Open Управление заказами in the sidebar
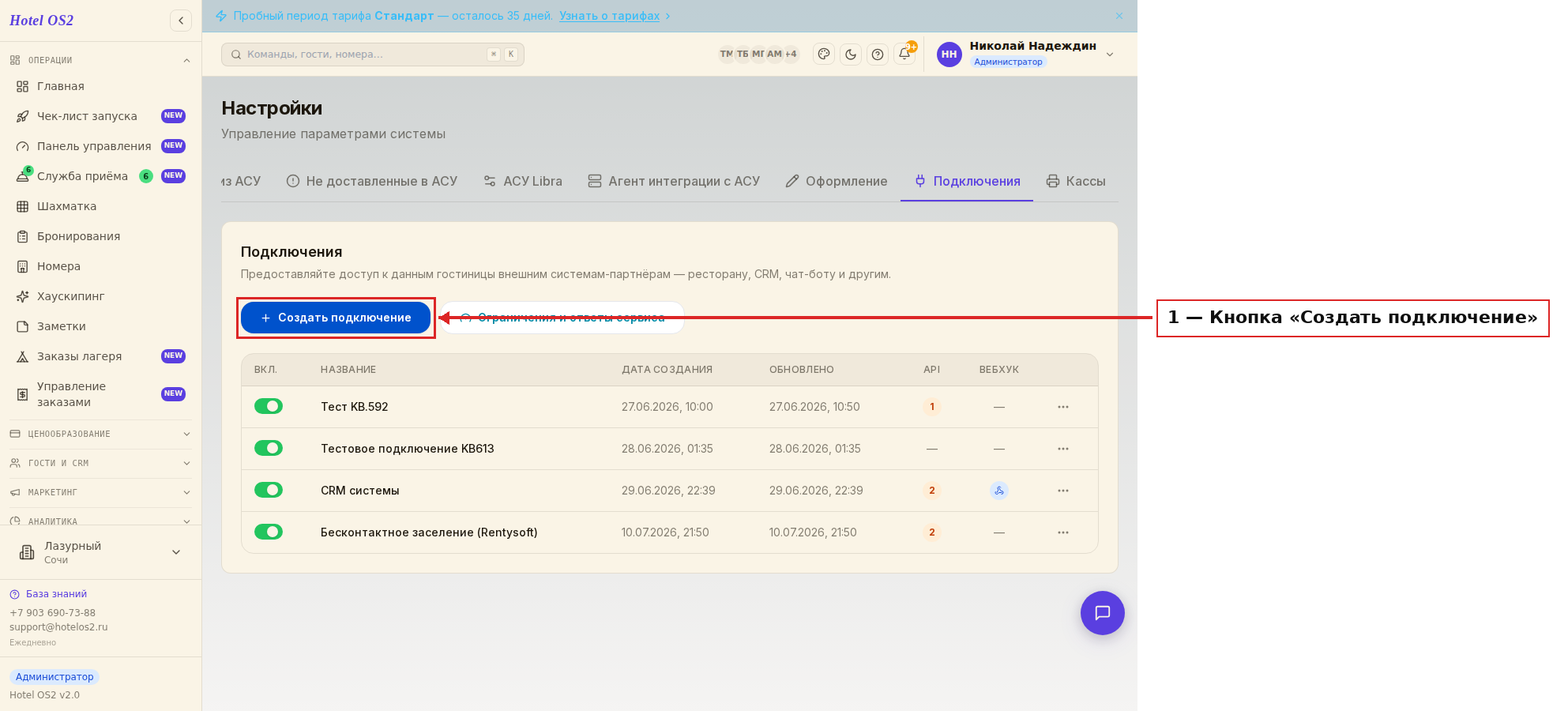This screenshot has height=711, width=1568. point(100,394)
